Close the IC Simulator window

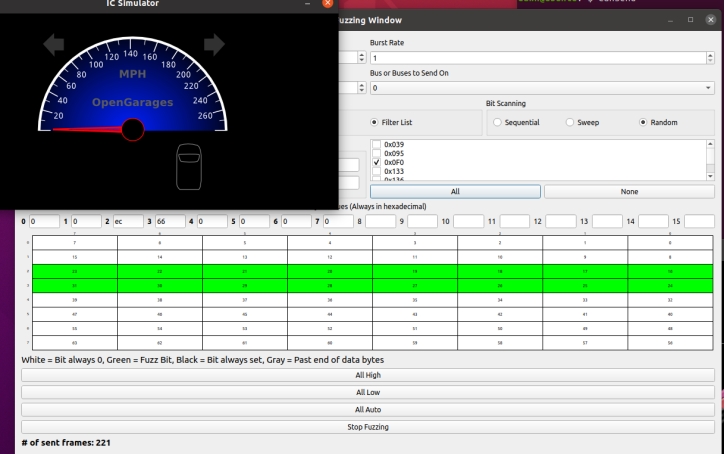click(327, 3)
